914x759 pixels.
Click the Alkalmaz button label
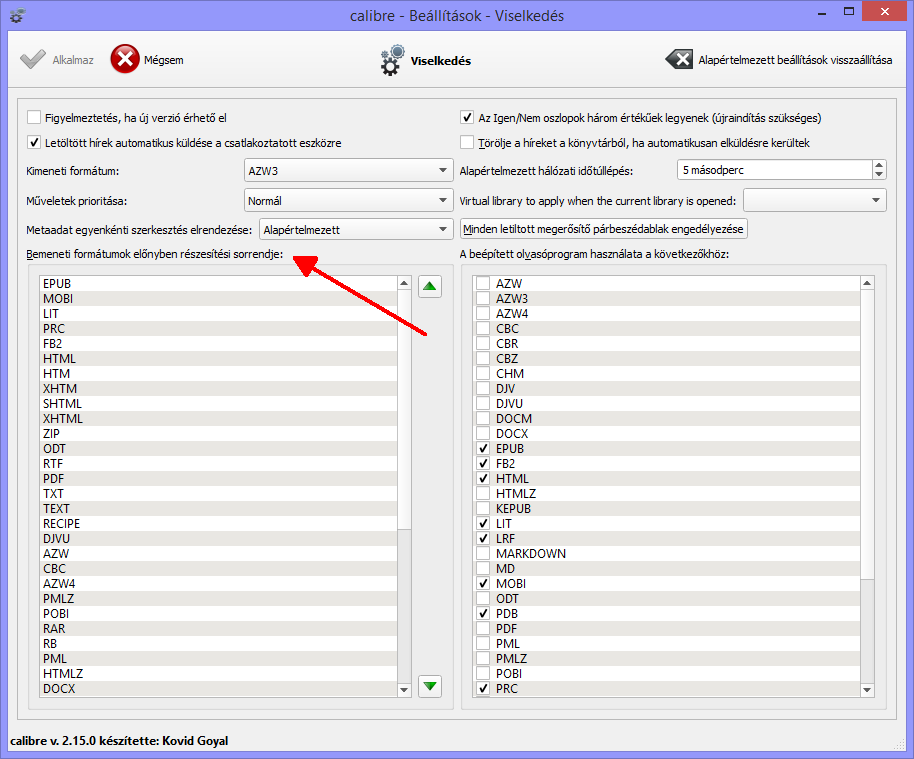[73, 60]
